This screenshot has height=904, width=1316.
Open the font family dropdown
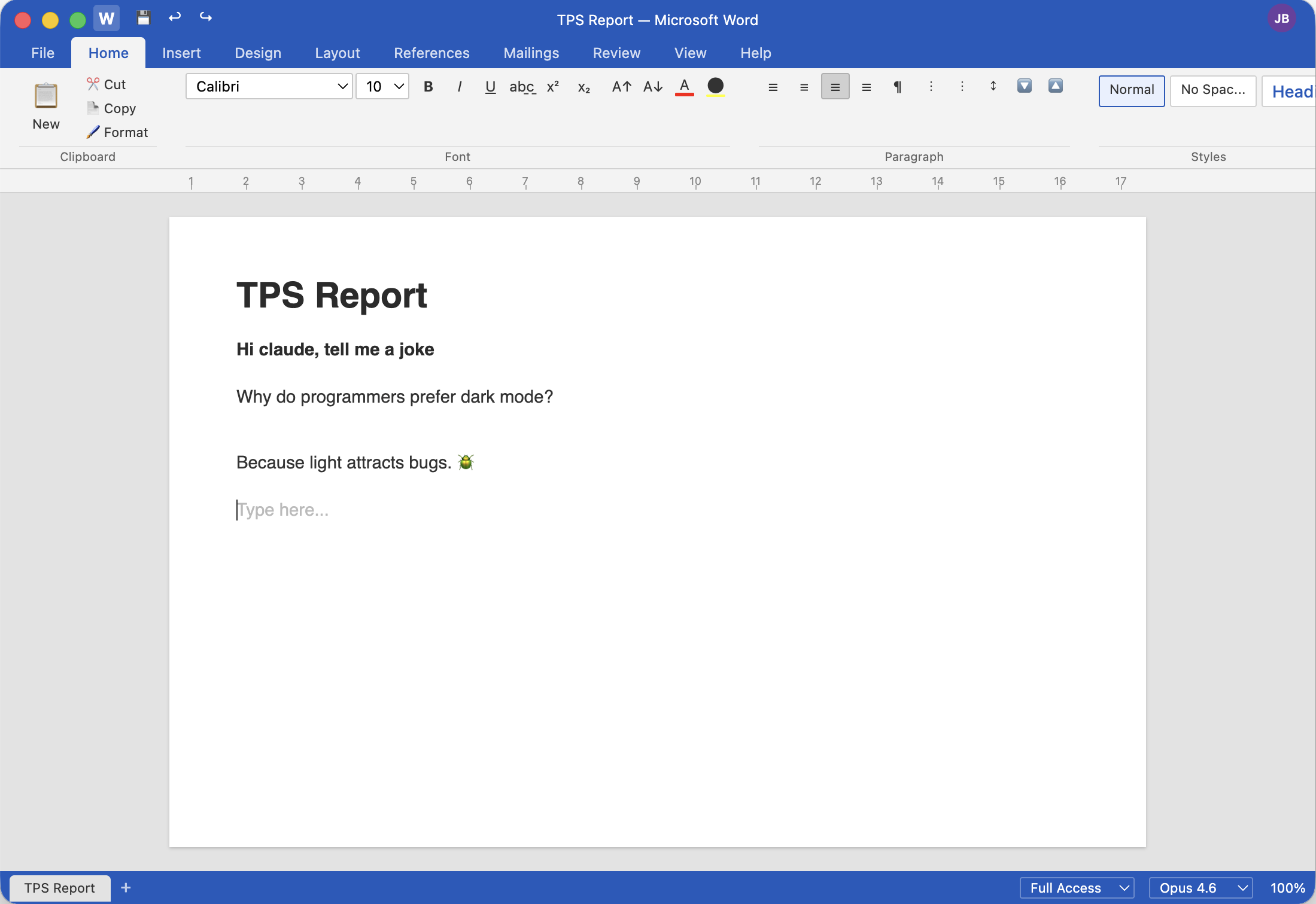268,86
